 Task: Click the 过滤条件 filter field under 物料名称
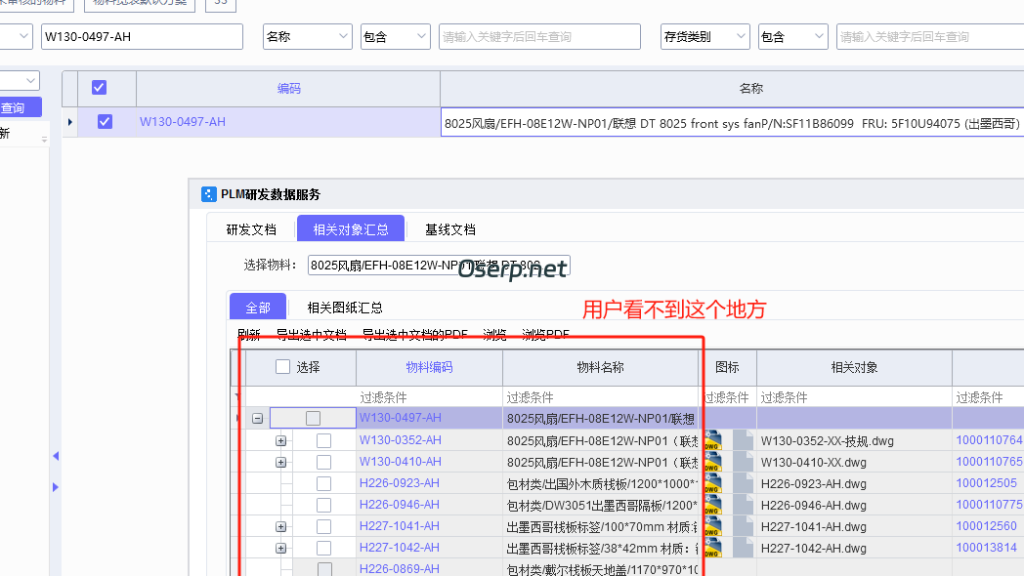click(x=598, y=396)
